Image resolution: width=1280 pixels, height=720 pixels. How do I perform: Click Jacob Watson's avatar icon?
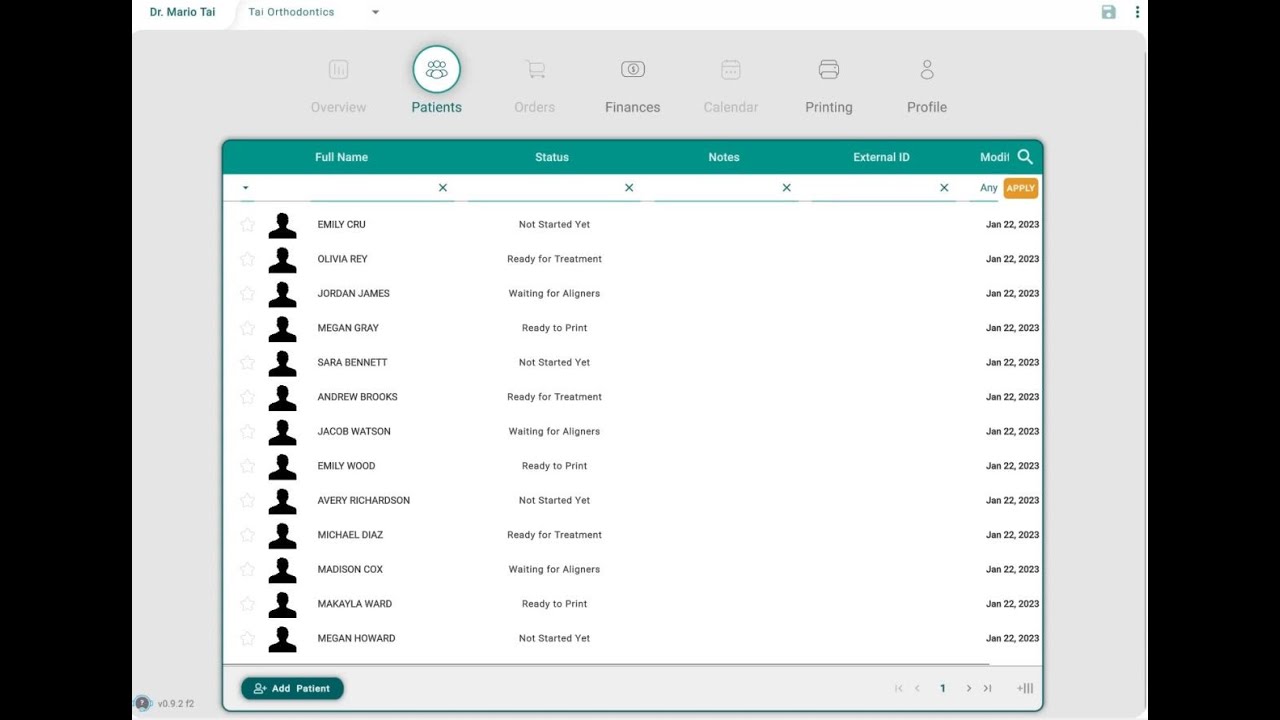click(x=282, y=432)
